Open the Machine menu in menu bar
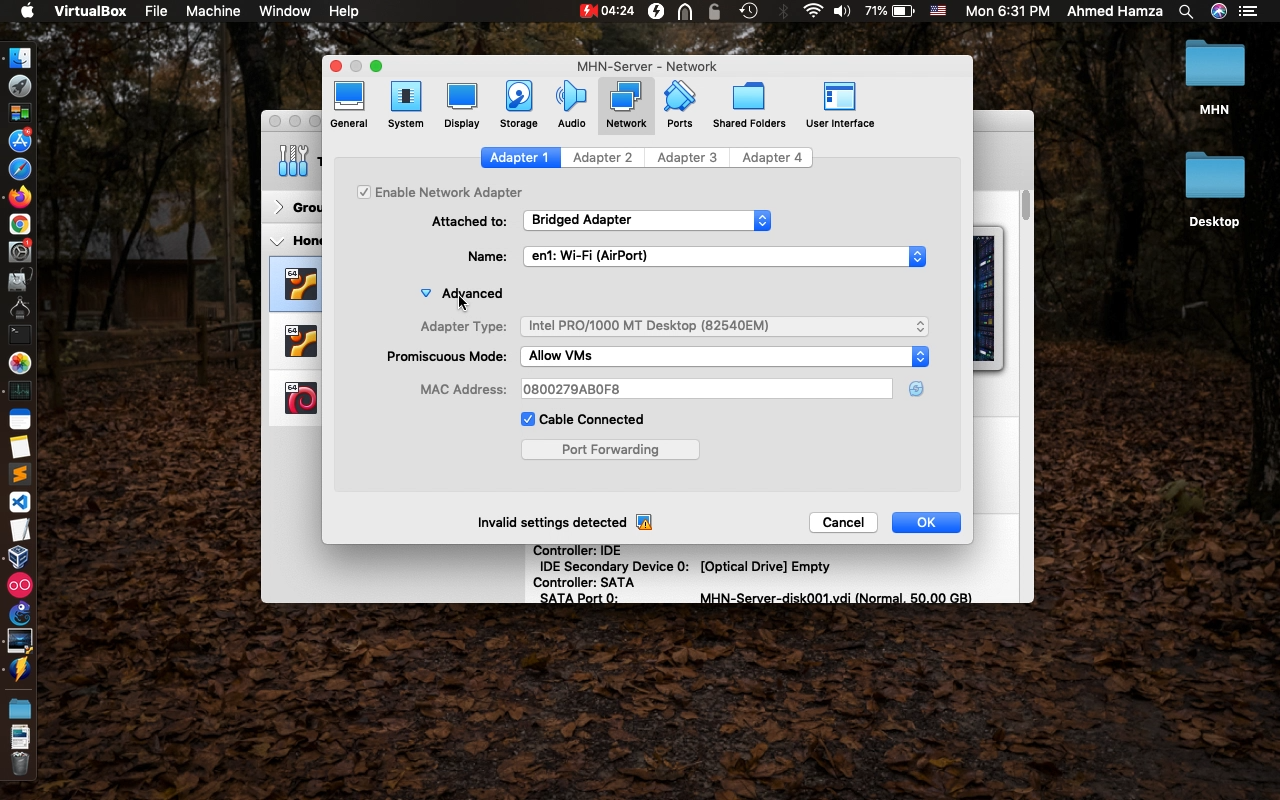 (x=212, y=11)
